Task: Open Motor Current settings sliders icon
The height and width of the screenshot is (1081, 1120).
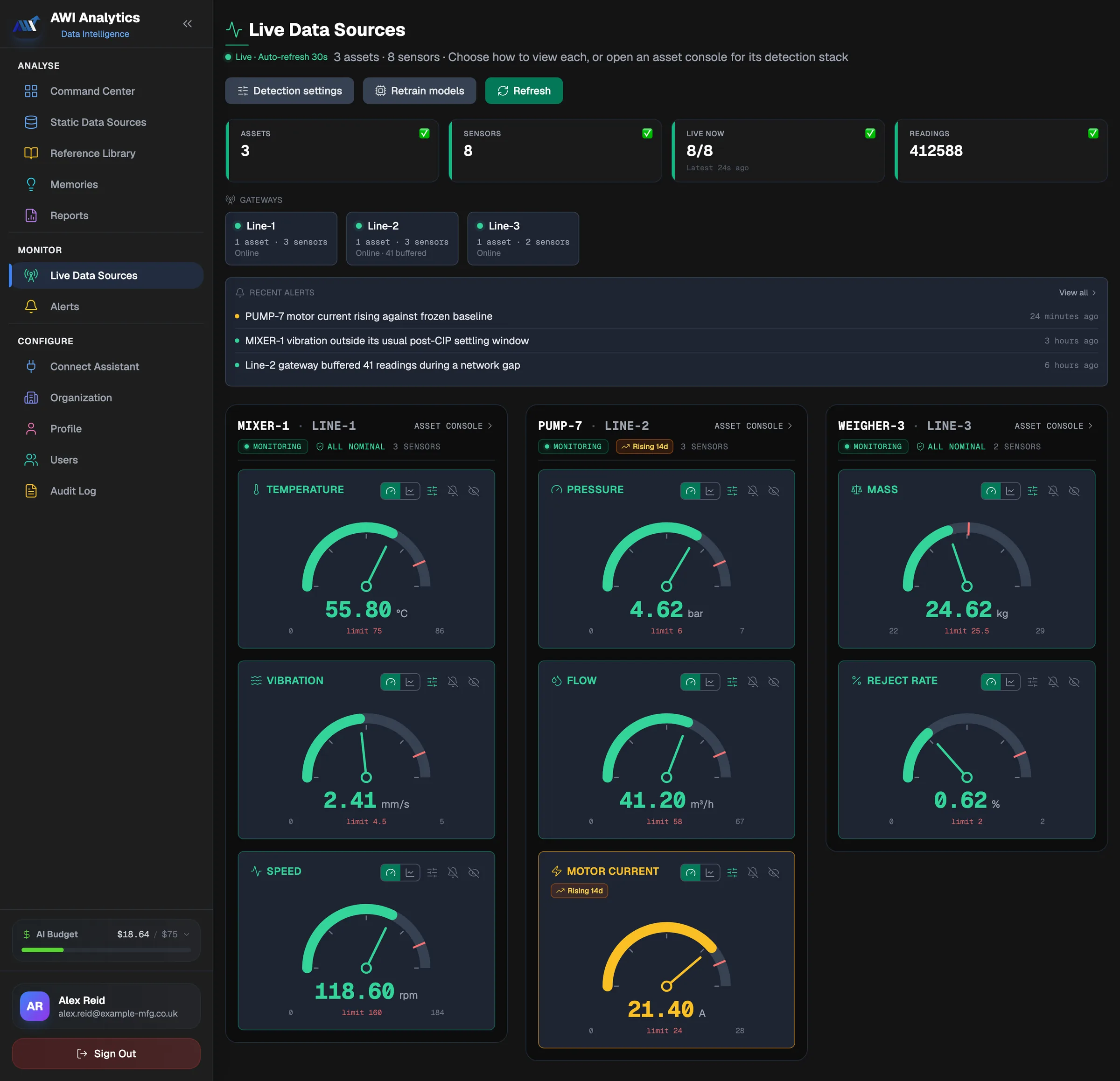Action: [x=732, y=872]
